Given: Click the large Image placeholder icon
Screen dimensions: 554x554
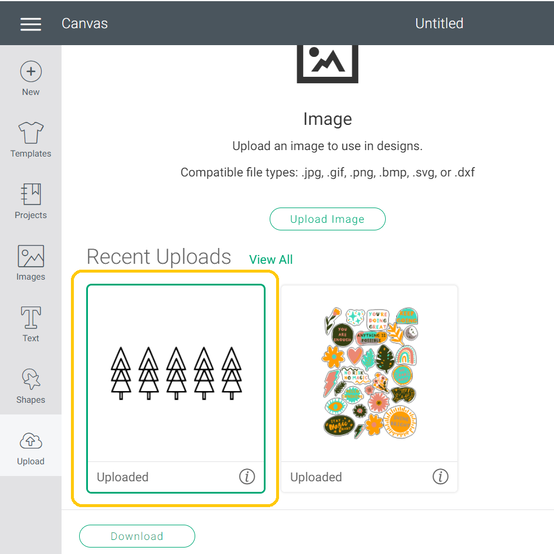Looking at the screenshot, I should tap(328, 64).
